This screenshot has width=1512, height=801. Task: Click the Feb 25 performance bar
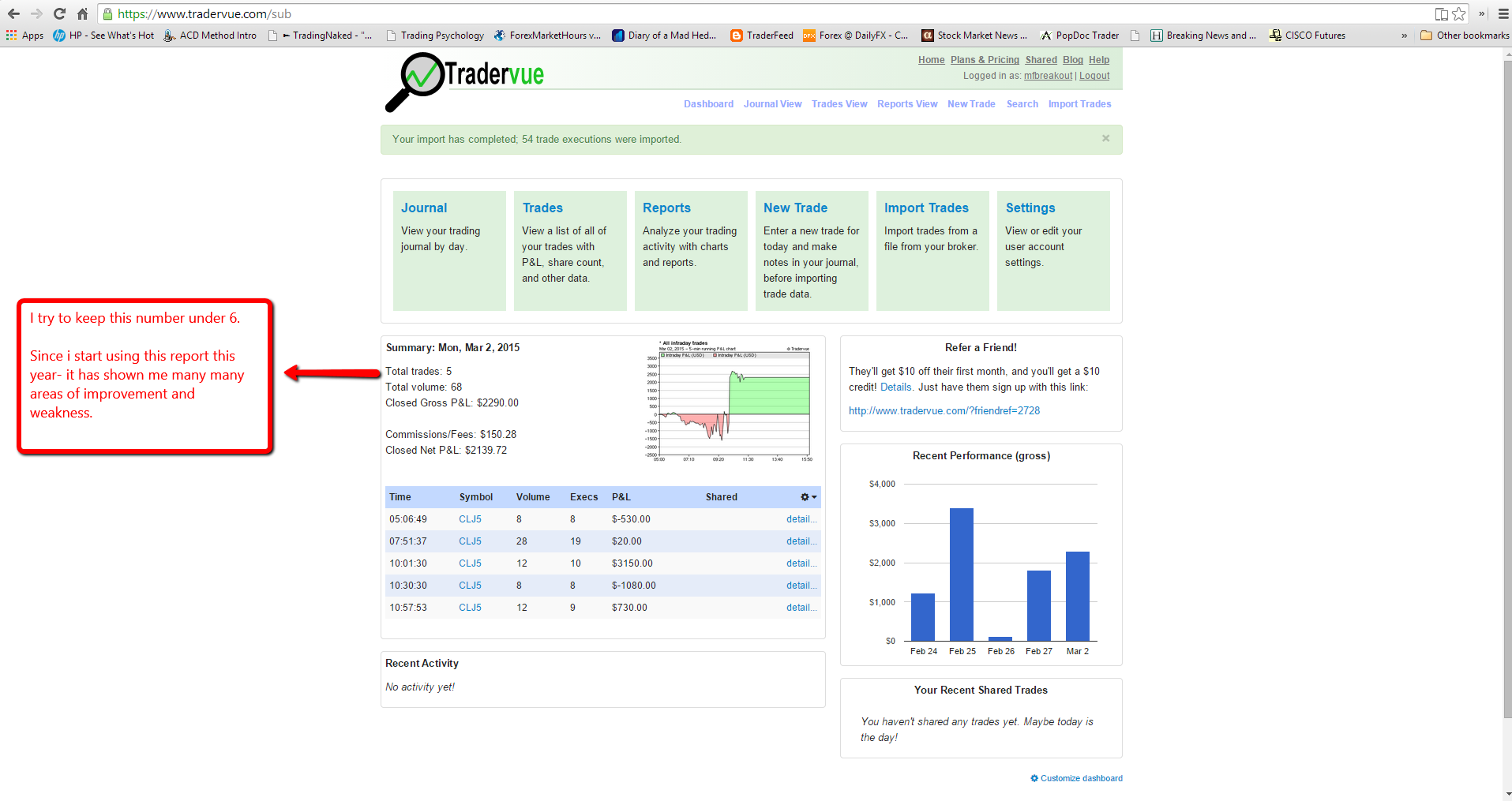click(x=962, y=575)
